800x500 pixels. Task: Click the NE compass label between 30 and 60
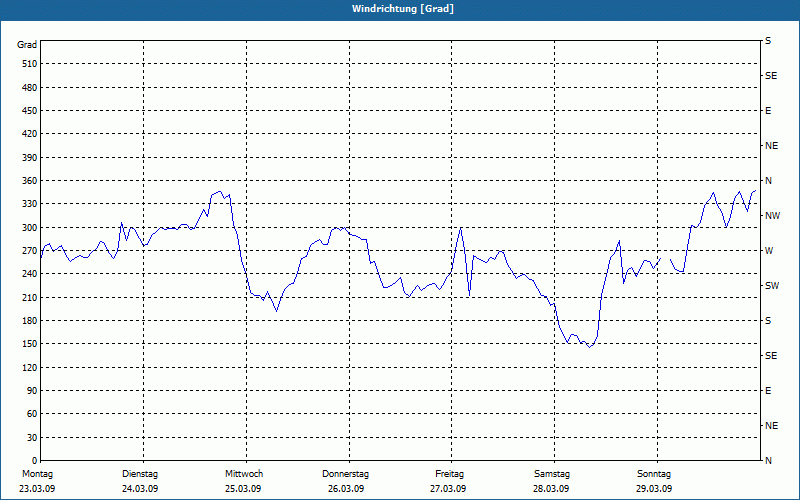point(771,426)
